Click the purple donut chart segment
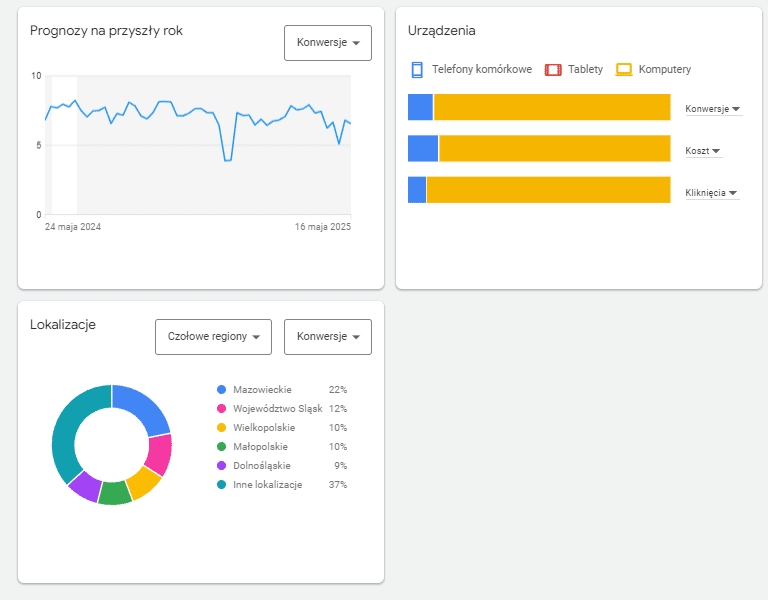This screenshot has height=600, width=768. point(86,485)
